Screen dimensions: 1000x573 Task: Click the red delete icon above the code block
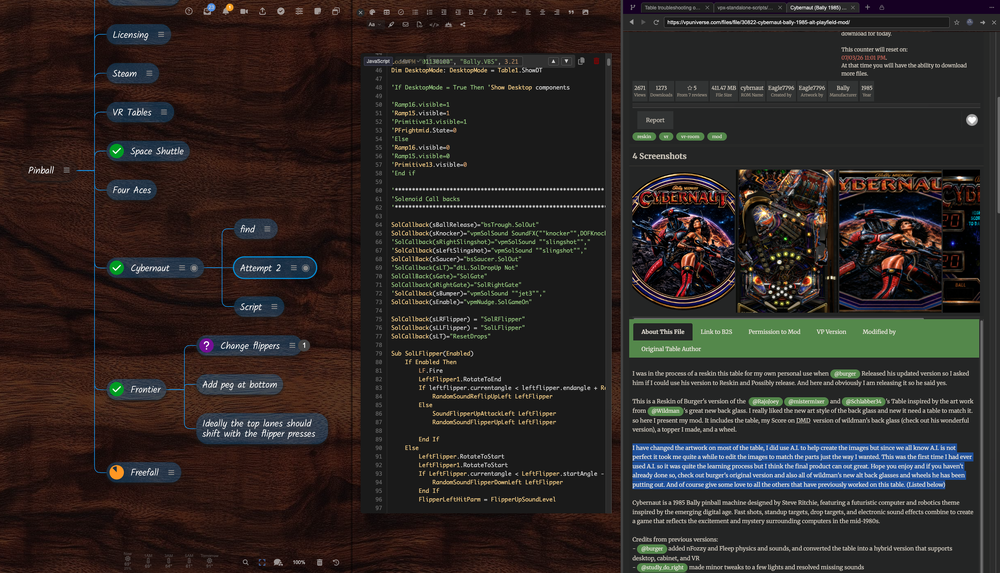point(596,61)
